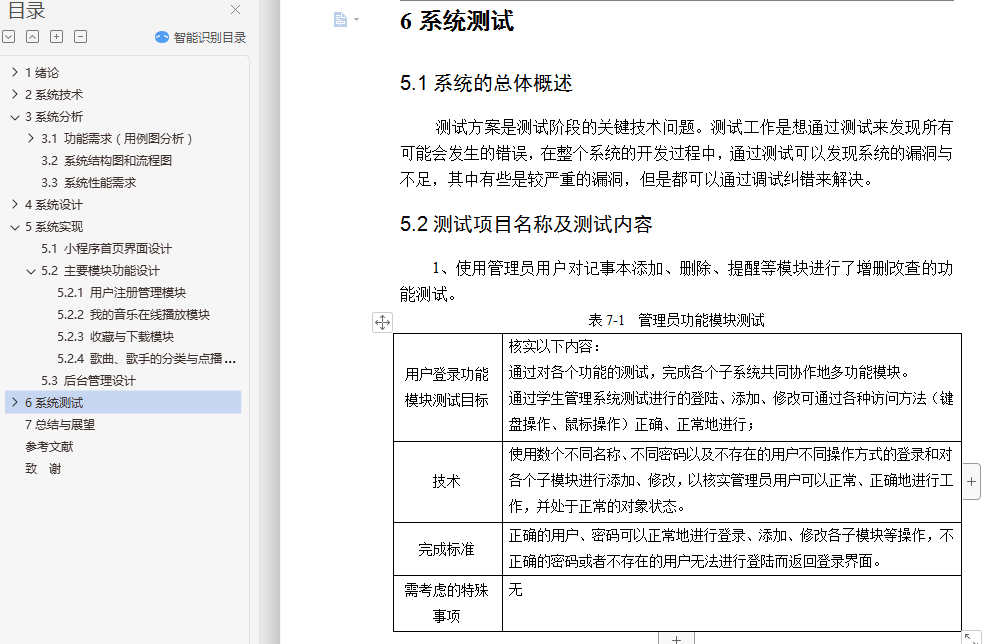Go to 5.2.3 收藏与下载模块

pyautogui.click(x=115, y=336)
